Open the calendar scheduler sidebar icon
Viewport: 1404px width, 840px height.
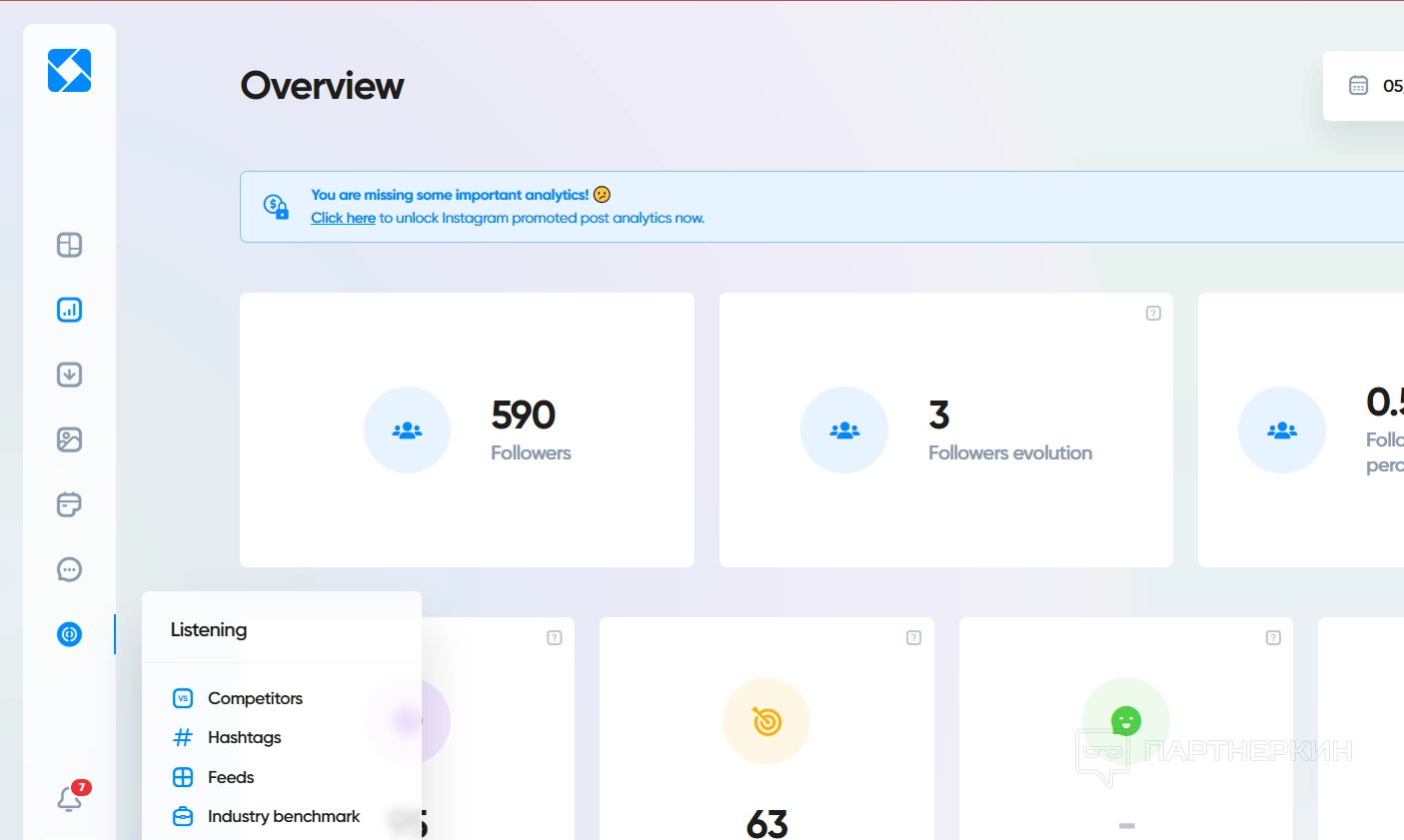[x=69, y=504]
